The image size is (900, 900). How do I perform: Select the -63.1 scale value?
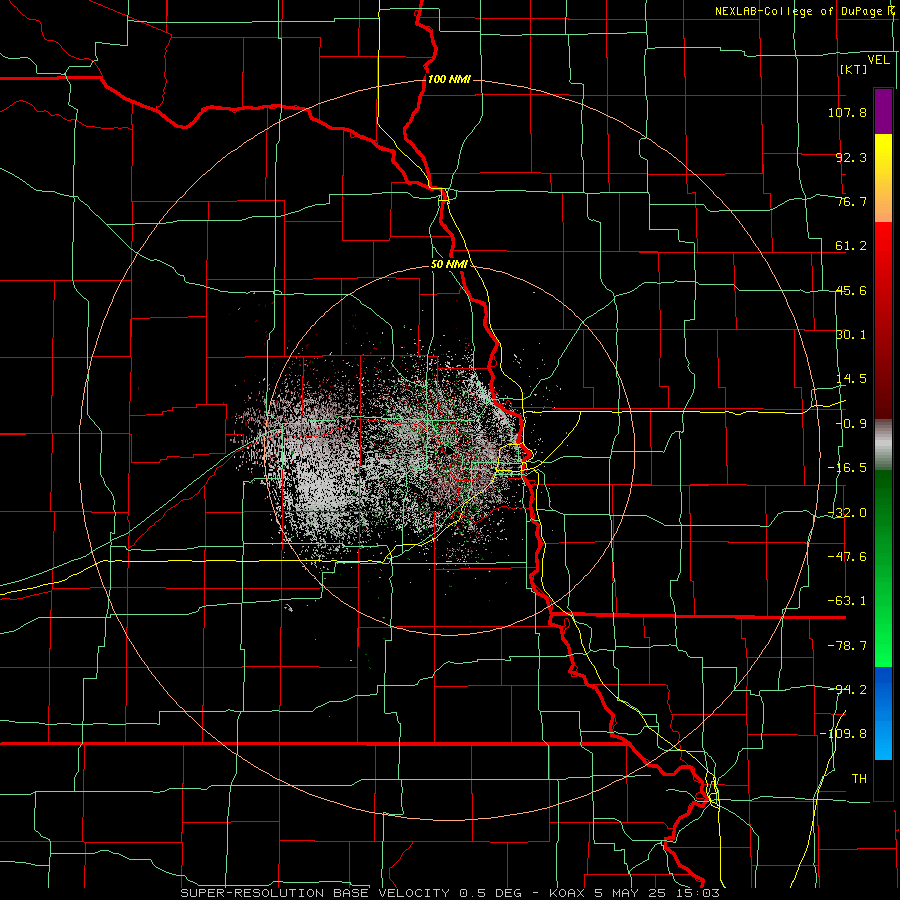(847, 601)
